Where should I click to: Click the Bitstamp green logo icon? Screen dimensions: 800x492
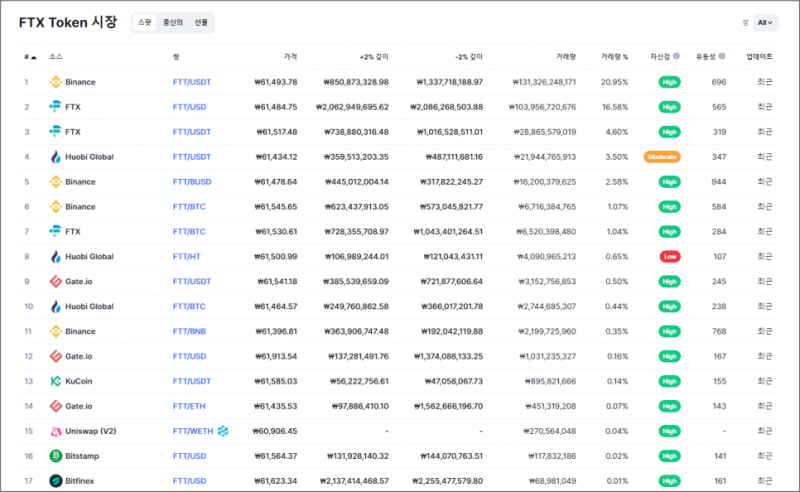click(56, 456)
